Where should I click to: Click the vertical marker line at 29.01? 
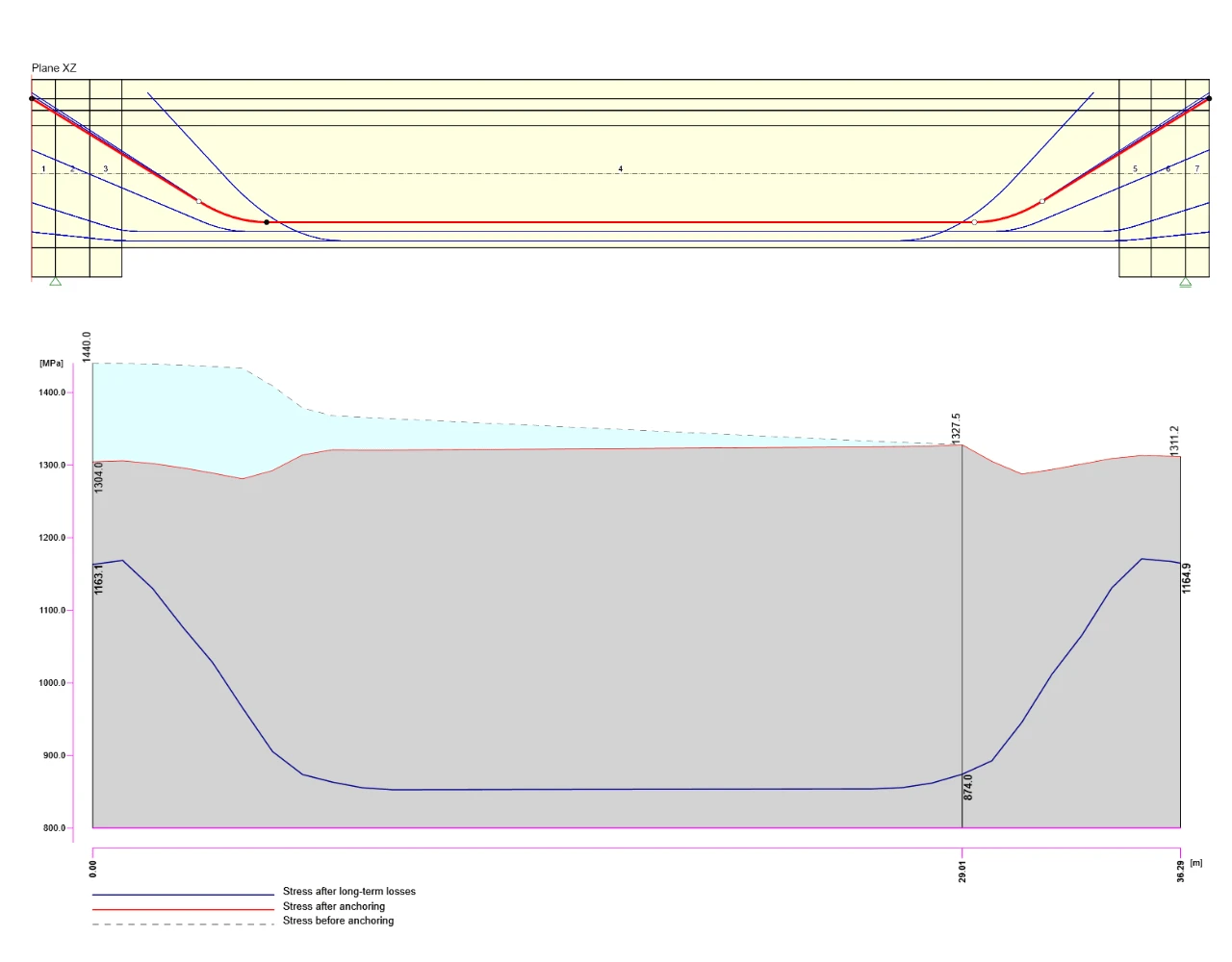(x=962, y=635)
